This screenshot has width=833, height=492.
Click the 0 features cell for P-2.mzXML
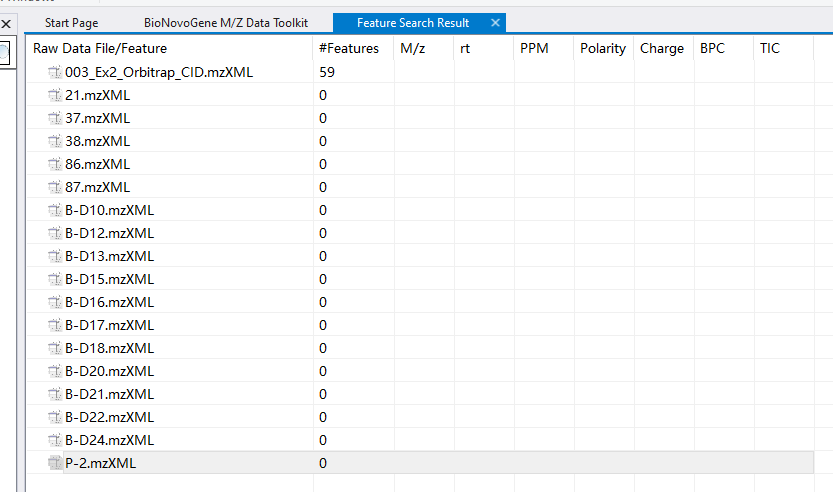click(x=354, y=463)
